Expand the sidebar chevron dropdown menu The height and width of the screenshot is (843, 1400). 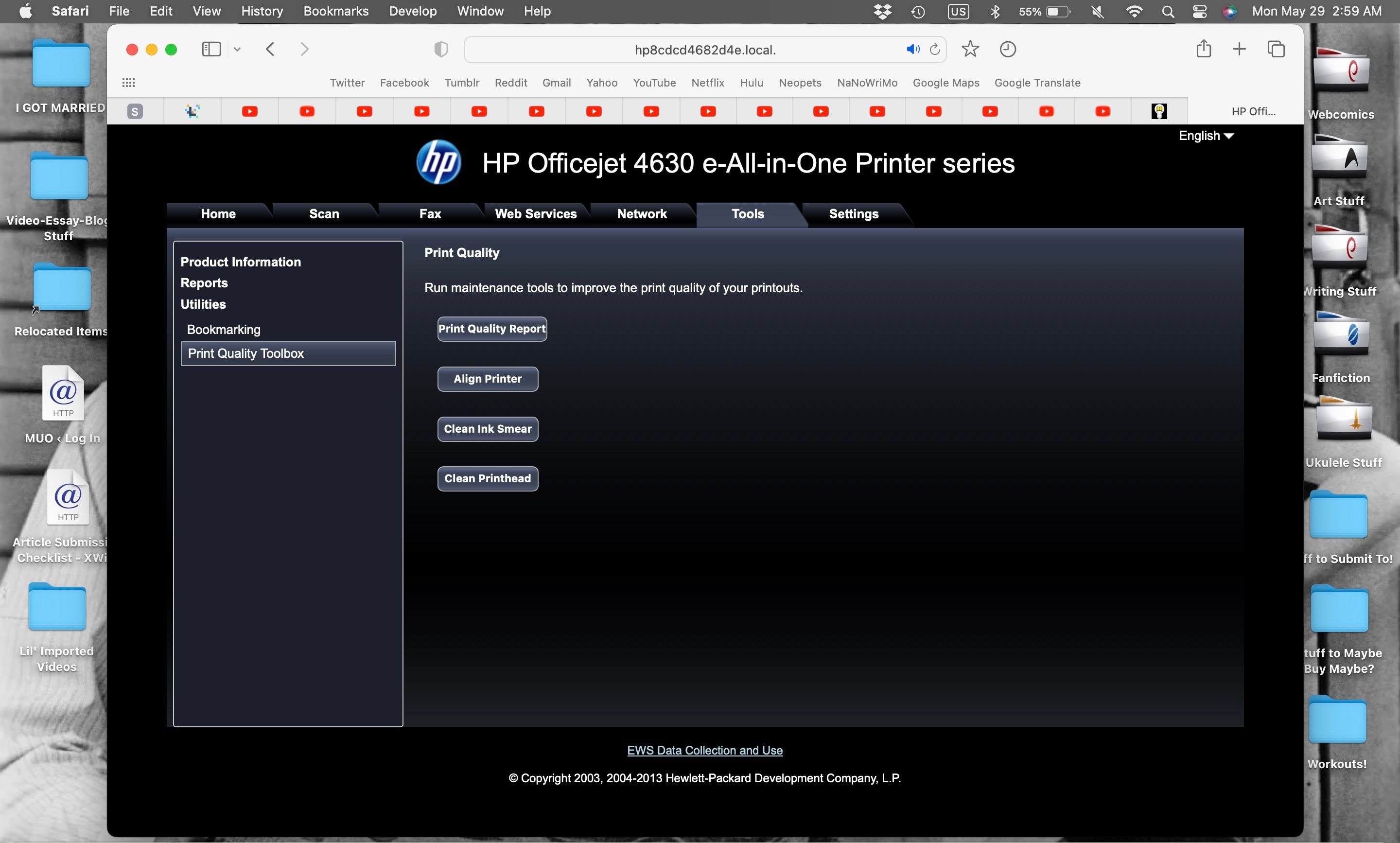click(x=237, y=50)
